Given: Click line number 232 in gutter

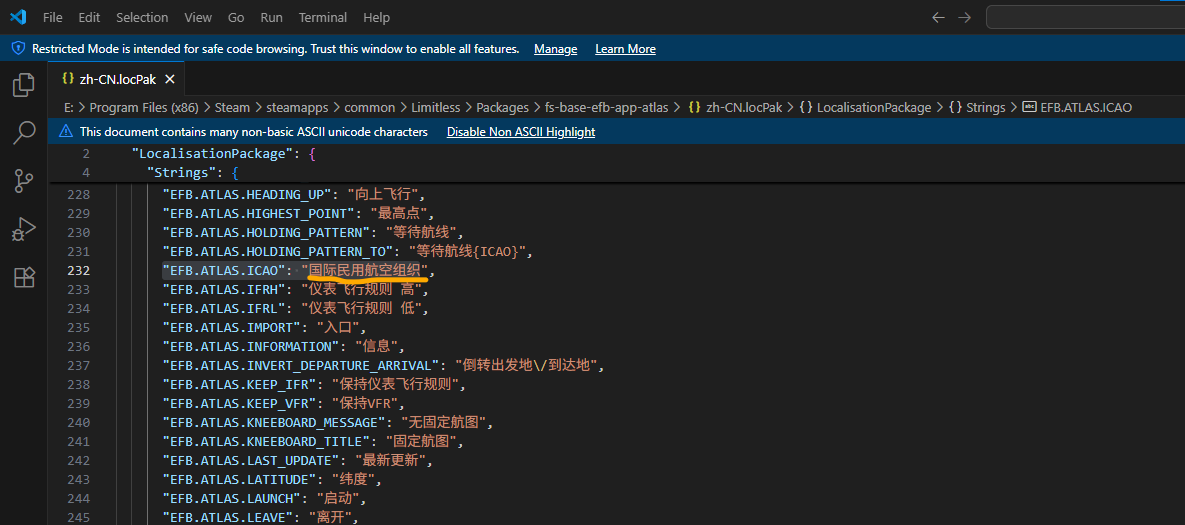Looking at the screenshot, I should (78, 270).
